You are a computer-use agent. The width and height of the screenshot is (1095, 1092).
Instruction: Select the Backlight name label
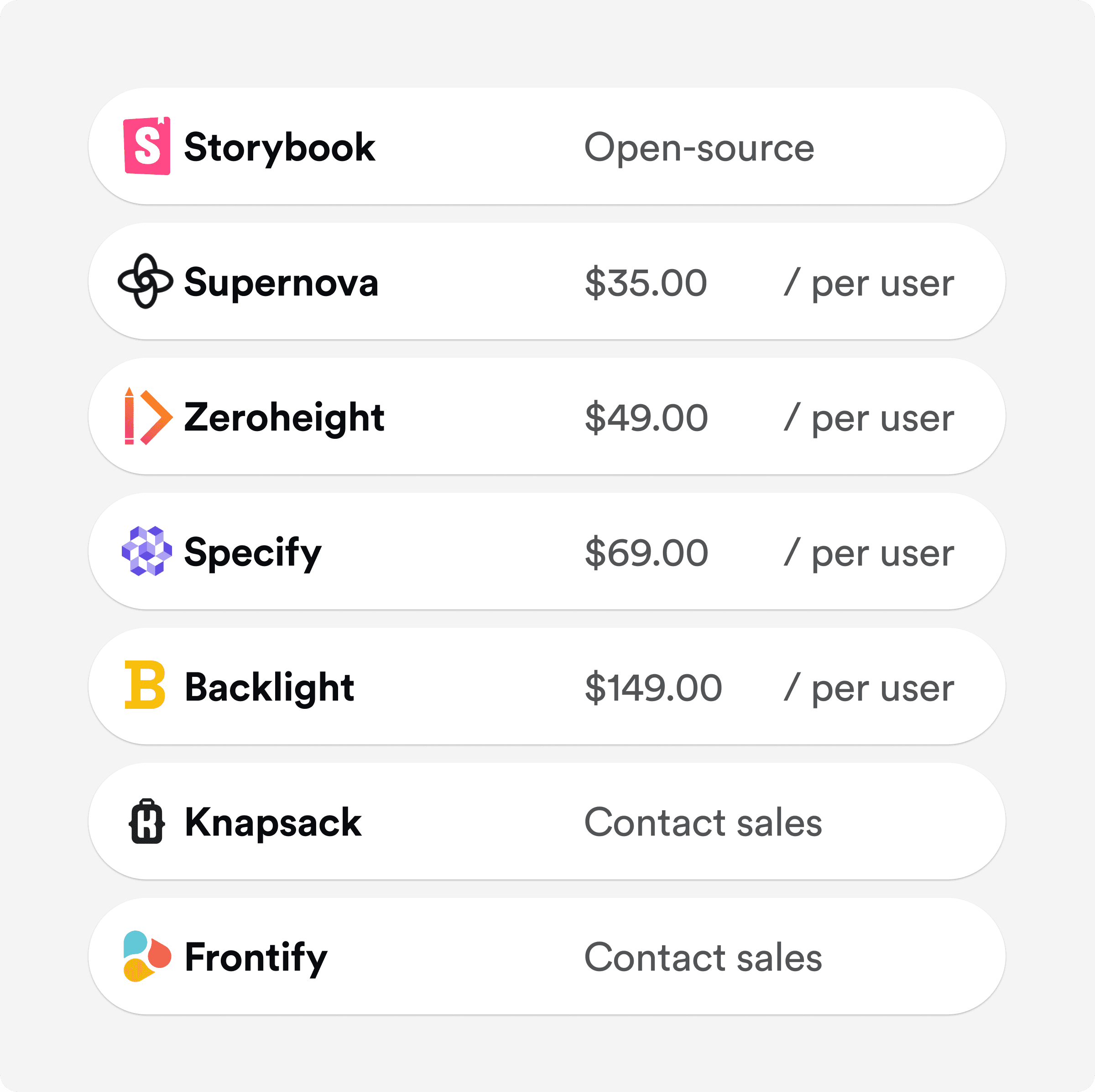pos(269,687)
